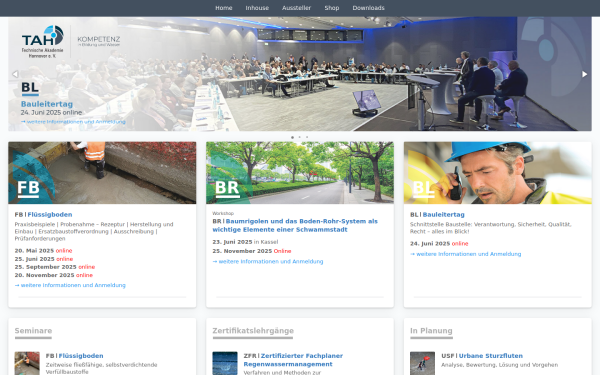Open Regenwassermanagement thumbnail under Zertifikatslehrgänge
Image resolution: width=600 pixels, height=375 pixels.
pos(225,363)
